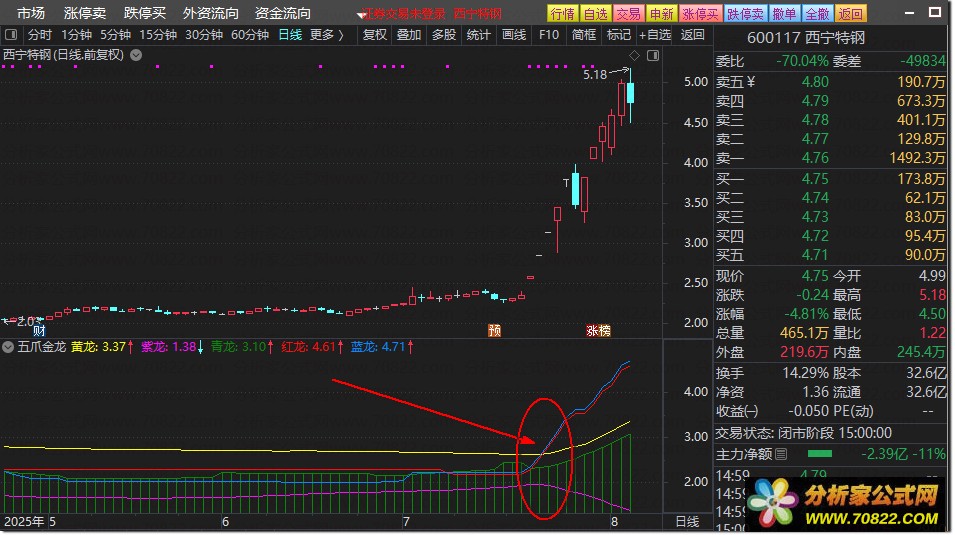The image size is (955, 535).
Task: Click the pink 涨停买 button
Action: (700, 13)
